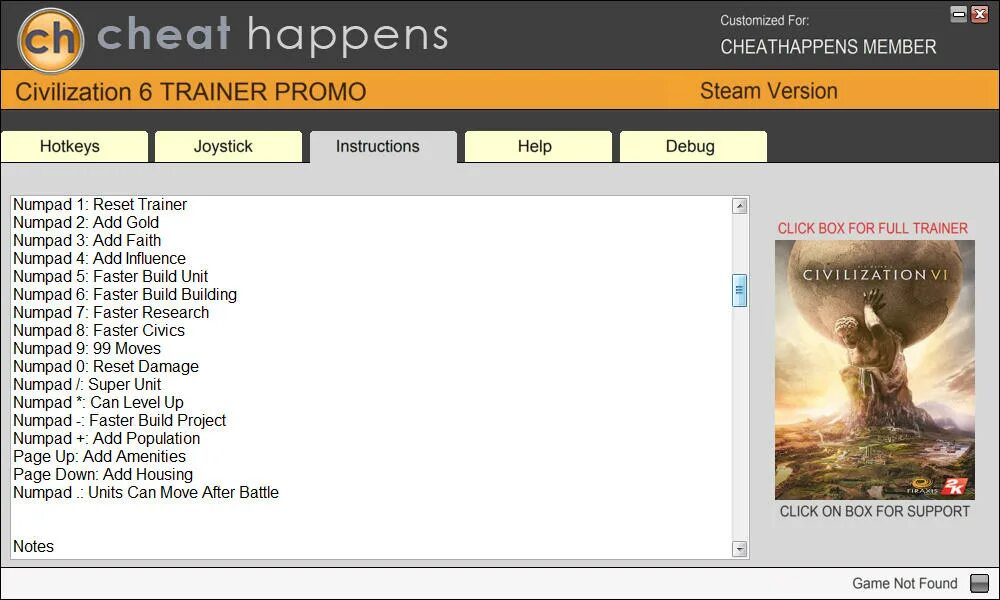Minimize the trainer window
Viewport: 1000px width, 600px height.
coord(959,14)
